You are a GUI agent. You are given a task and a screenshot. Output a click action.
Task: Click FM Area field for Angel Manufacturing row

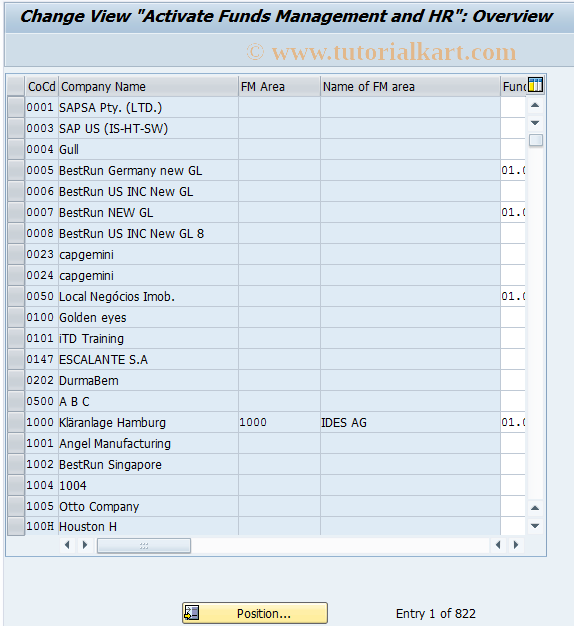pos(279,443)
